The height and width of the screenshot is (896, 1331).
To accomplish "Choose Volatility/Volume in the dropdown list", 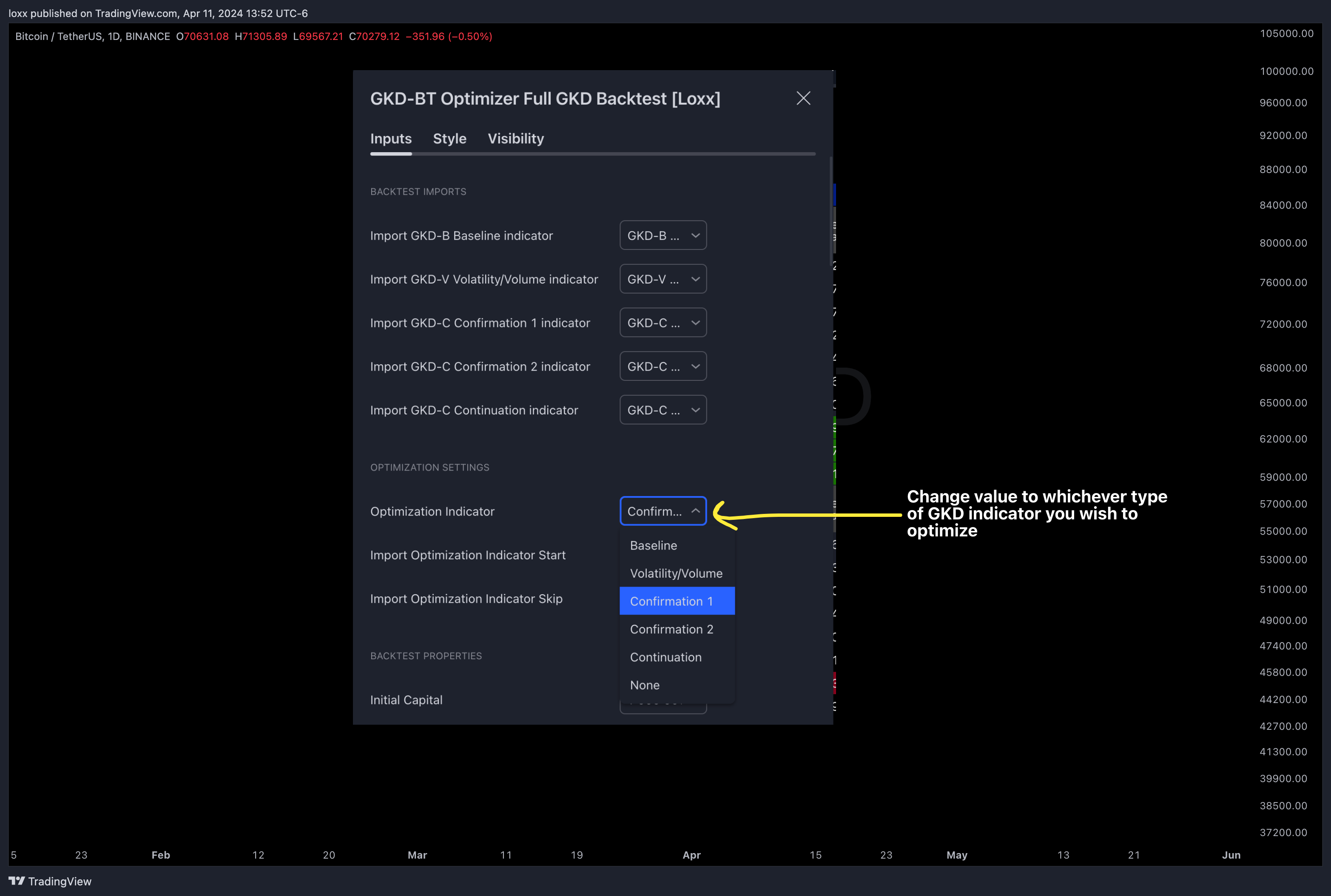I will pos(677,573).
